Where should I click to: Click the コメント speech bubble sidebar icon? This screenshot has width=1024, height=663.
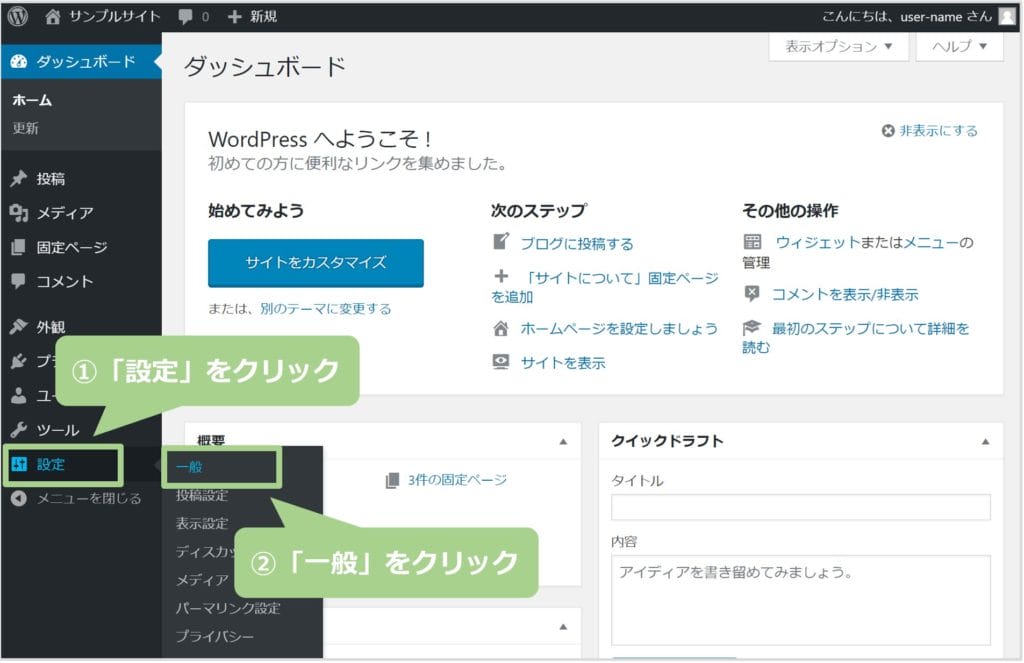pyautogui.click(x=19, y=282)
